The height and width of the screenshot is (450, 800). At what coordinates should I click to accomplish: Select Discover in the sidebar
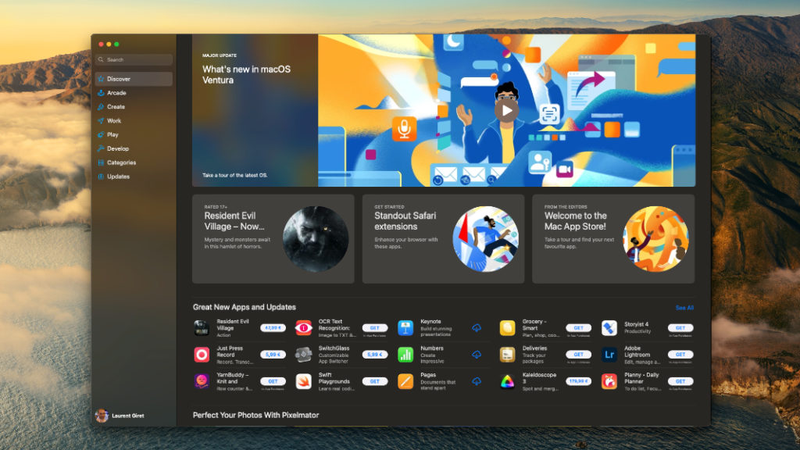pos(134,79)
